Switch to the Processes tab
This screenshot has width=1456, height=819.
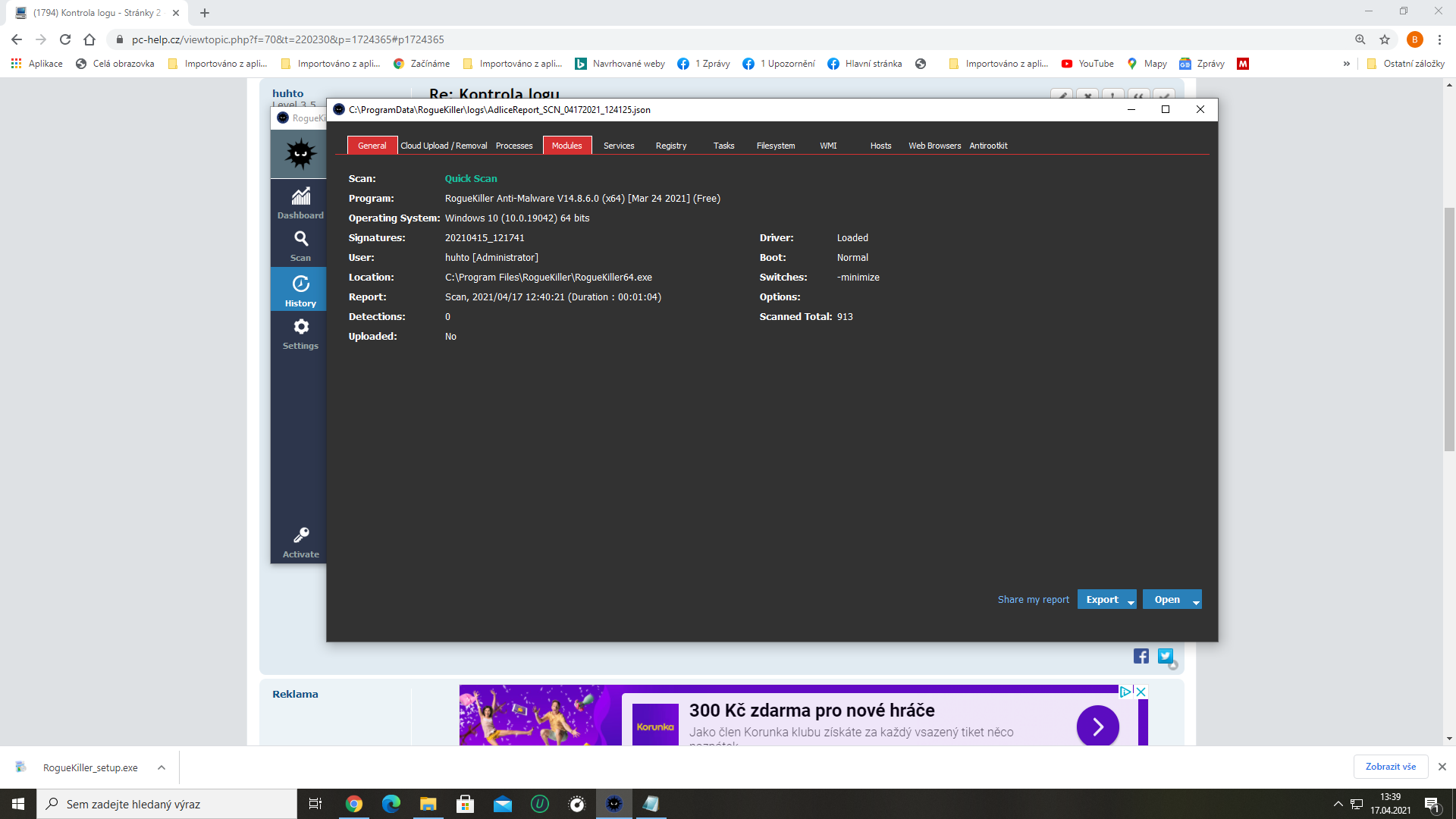(514, 146)
